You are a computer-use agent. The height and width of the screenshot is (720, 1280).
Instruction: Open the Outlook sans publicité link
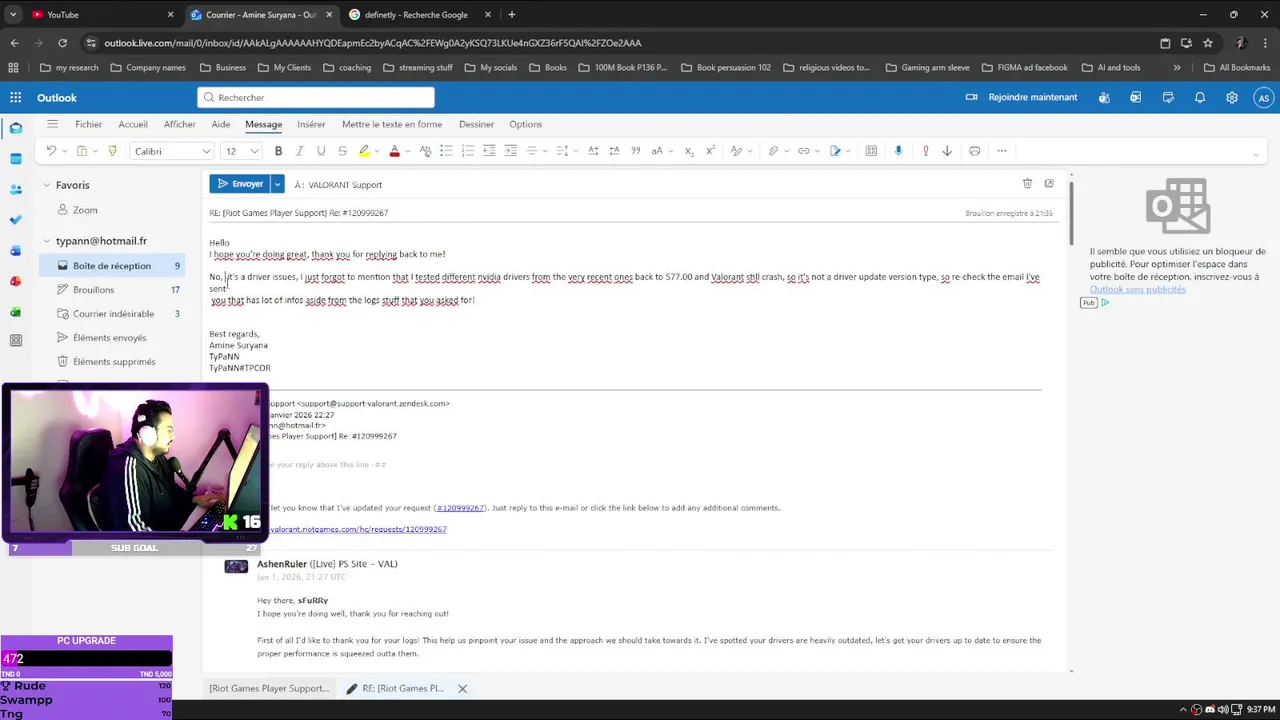point(1138,289)
